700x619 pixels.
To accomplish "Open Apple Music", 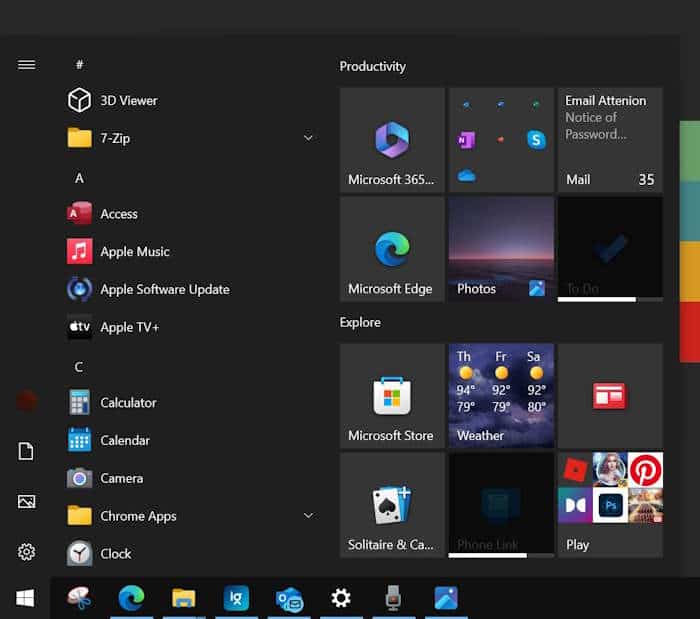I will pos(192,251).
